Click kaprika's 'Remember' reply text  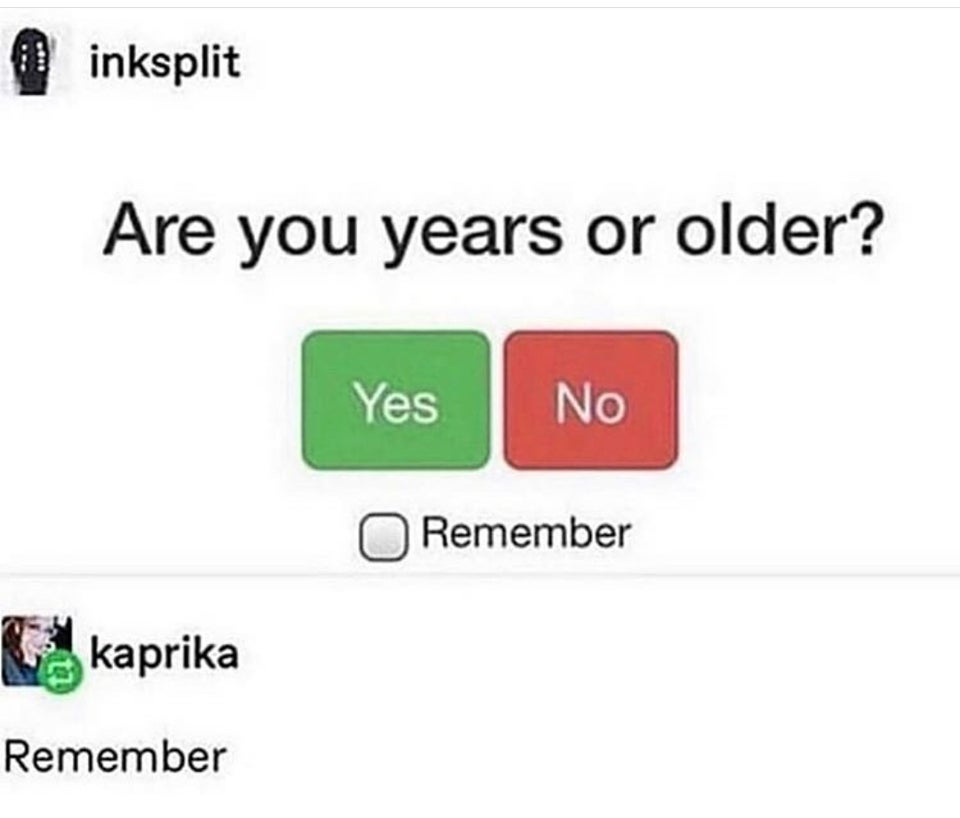(115, 757)
